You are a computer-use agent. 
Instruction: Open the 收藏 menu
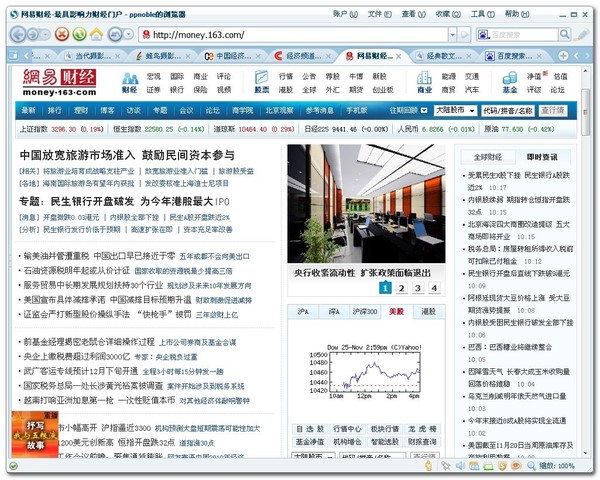click(448, 14)
